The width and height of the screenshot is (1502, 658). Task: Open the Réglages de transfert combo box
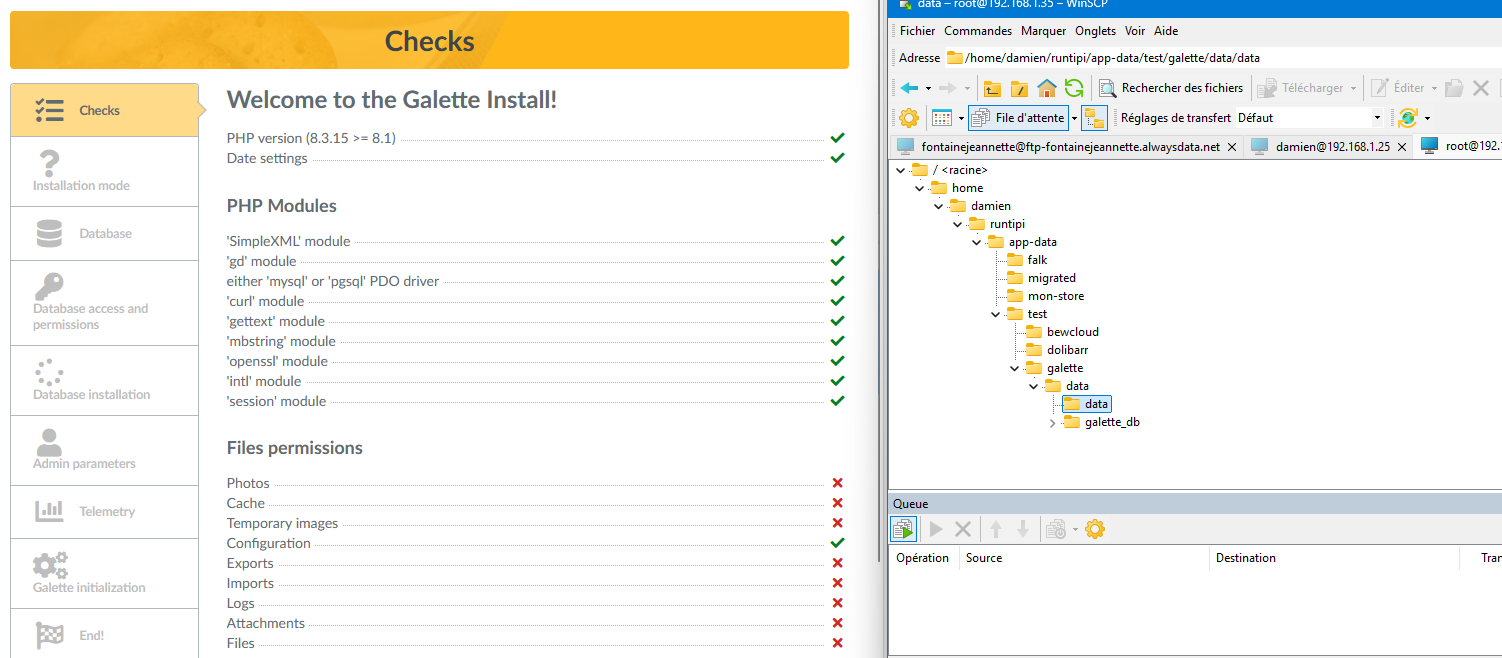tap(1309, 118)
